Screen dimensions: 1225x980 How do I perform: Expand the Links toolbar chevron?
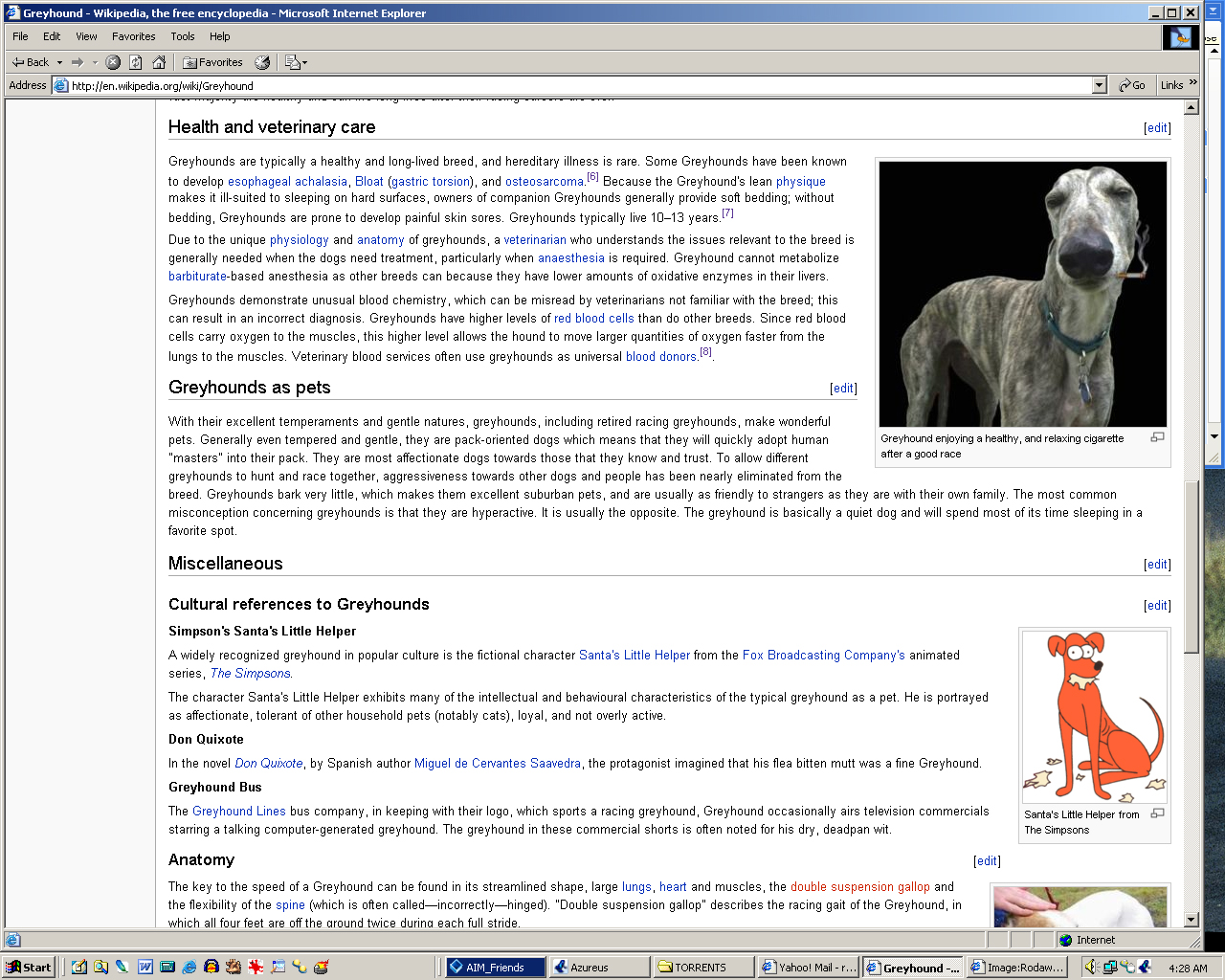(1193, 83)
